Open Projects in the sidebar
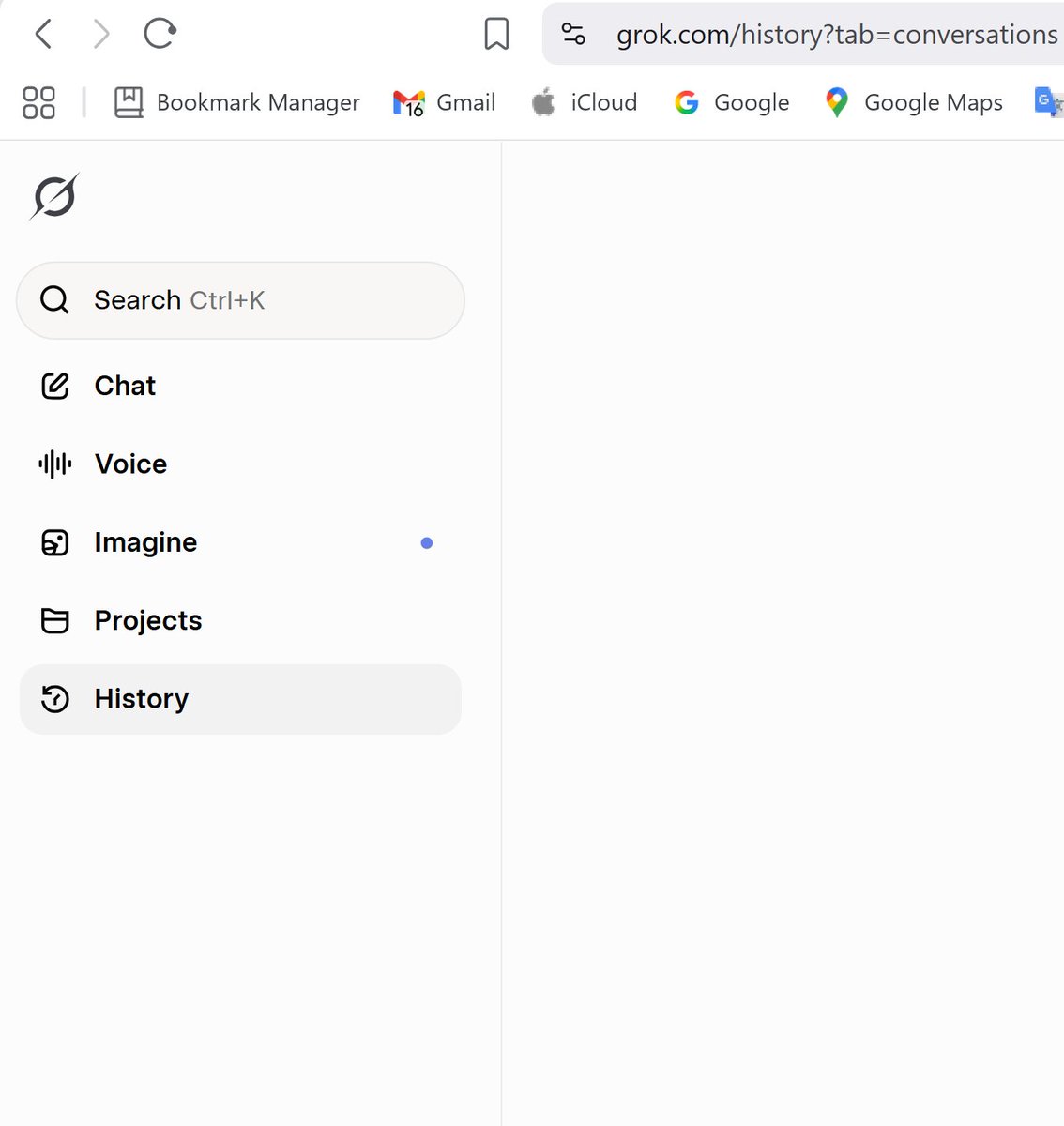This screenshot has height=1126, width=1064. [240, 620]
